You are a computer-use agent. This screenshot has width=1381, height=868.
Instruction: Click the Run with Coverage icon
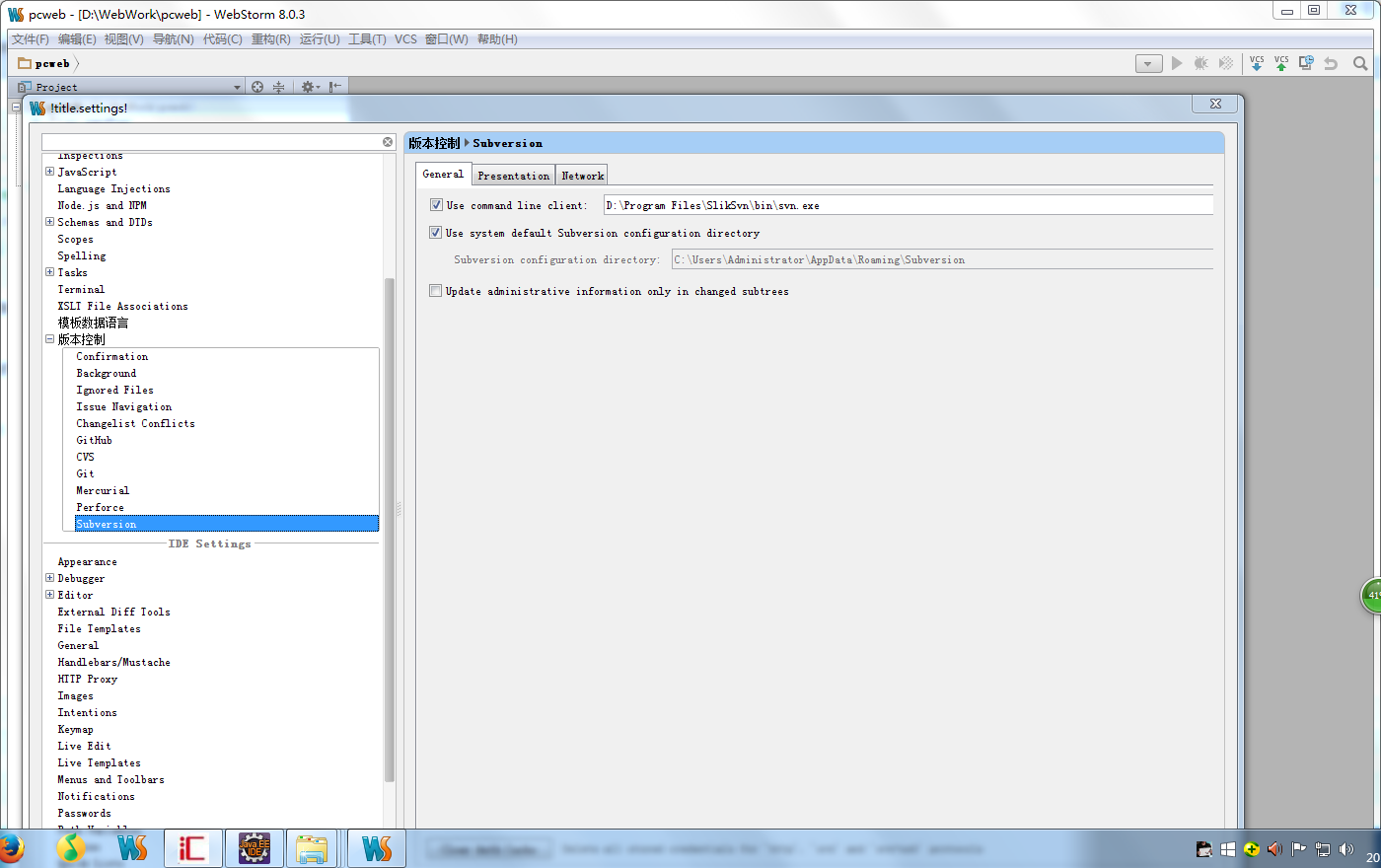(1226, 63)
